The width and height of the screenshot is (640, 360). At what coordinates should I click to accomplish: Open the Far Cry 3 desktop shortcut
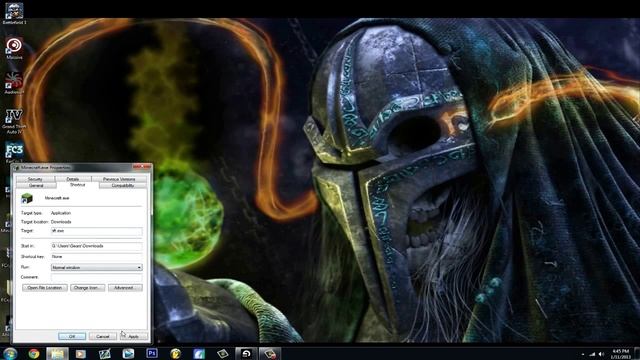14,151
